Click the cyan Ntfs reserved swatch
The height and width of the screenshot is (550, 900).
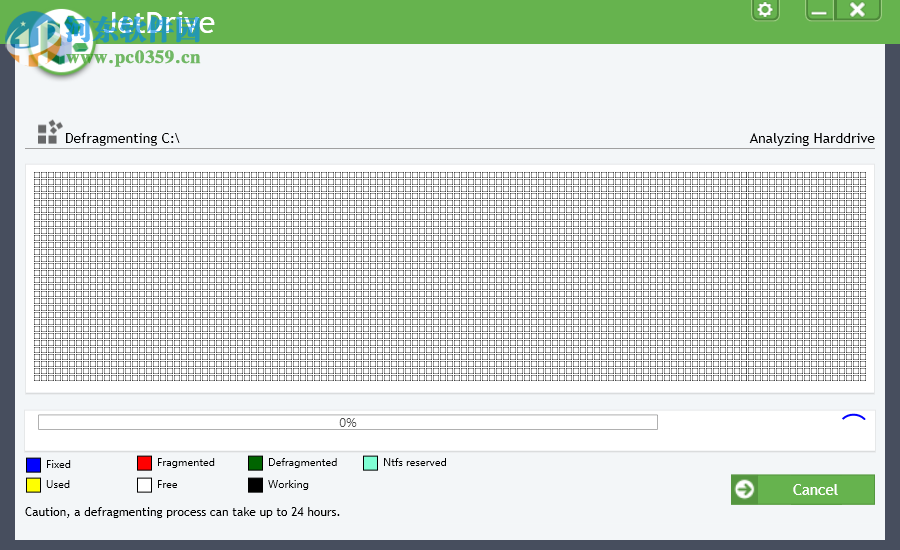coord(371,463)
